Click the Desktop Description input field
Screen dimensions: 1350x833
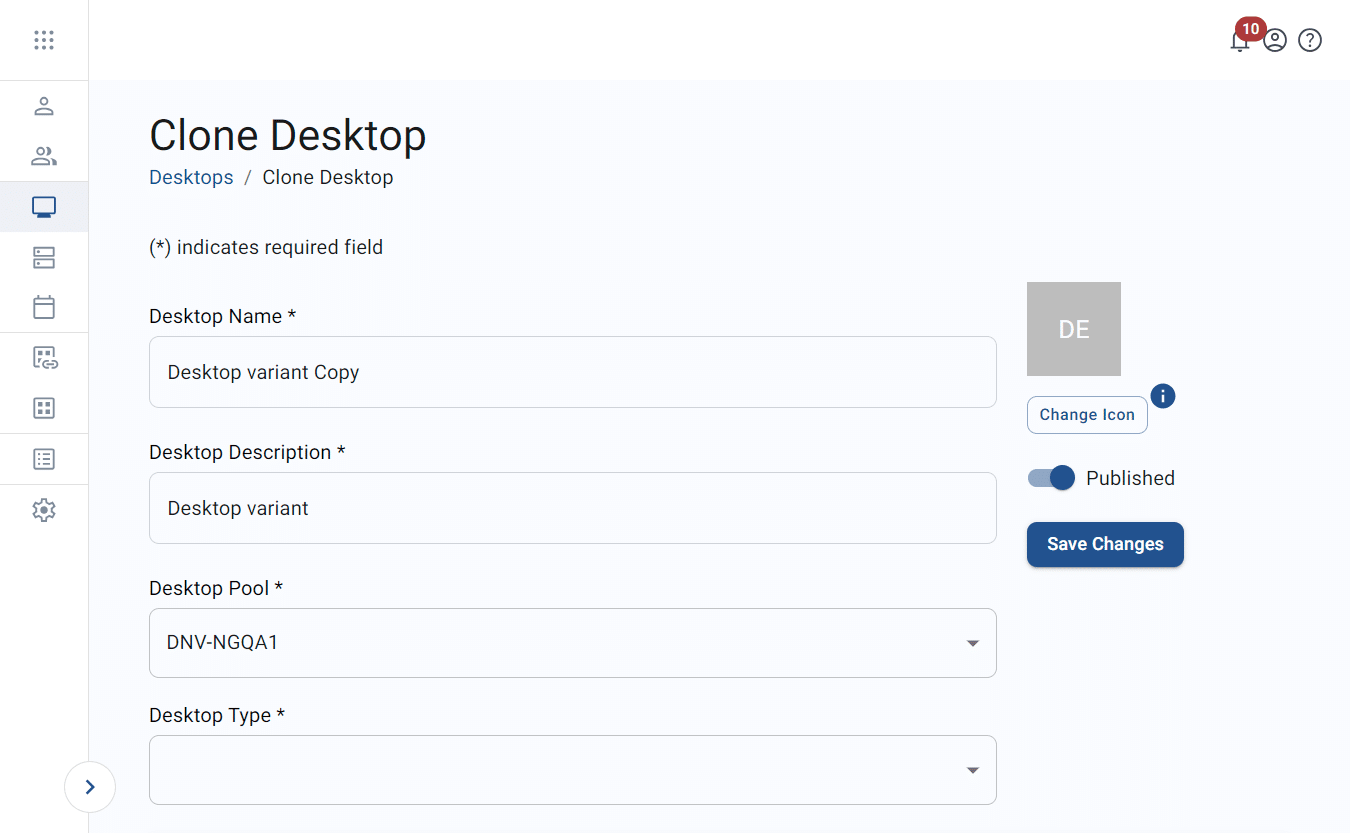573,508
